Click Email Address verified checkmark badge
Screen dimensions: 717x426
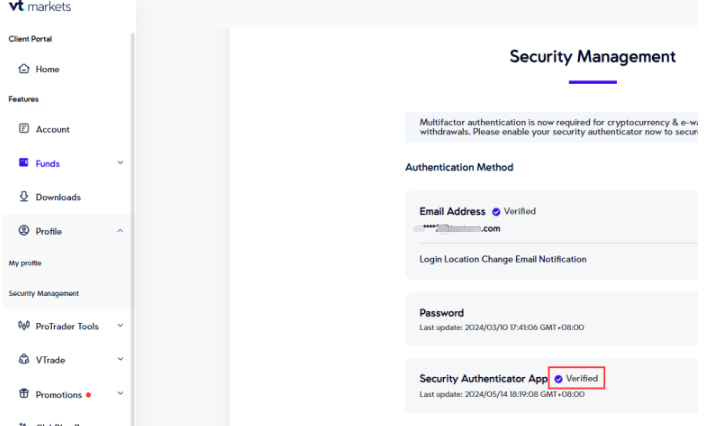[495, 212]
